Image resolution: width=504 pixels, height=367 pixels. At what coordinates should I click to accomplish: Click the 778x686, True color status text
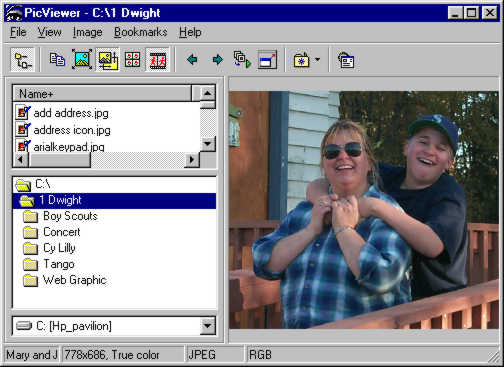coord(112,355)
